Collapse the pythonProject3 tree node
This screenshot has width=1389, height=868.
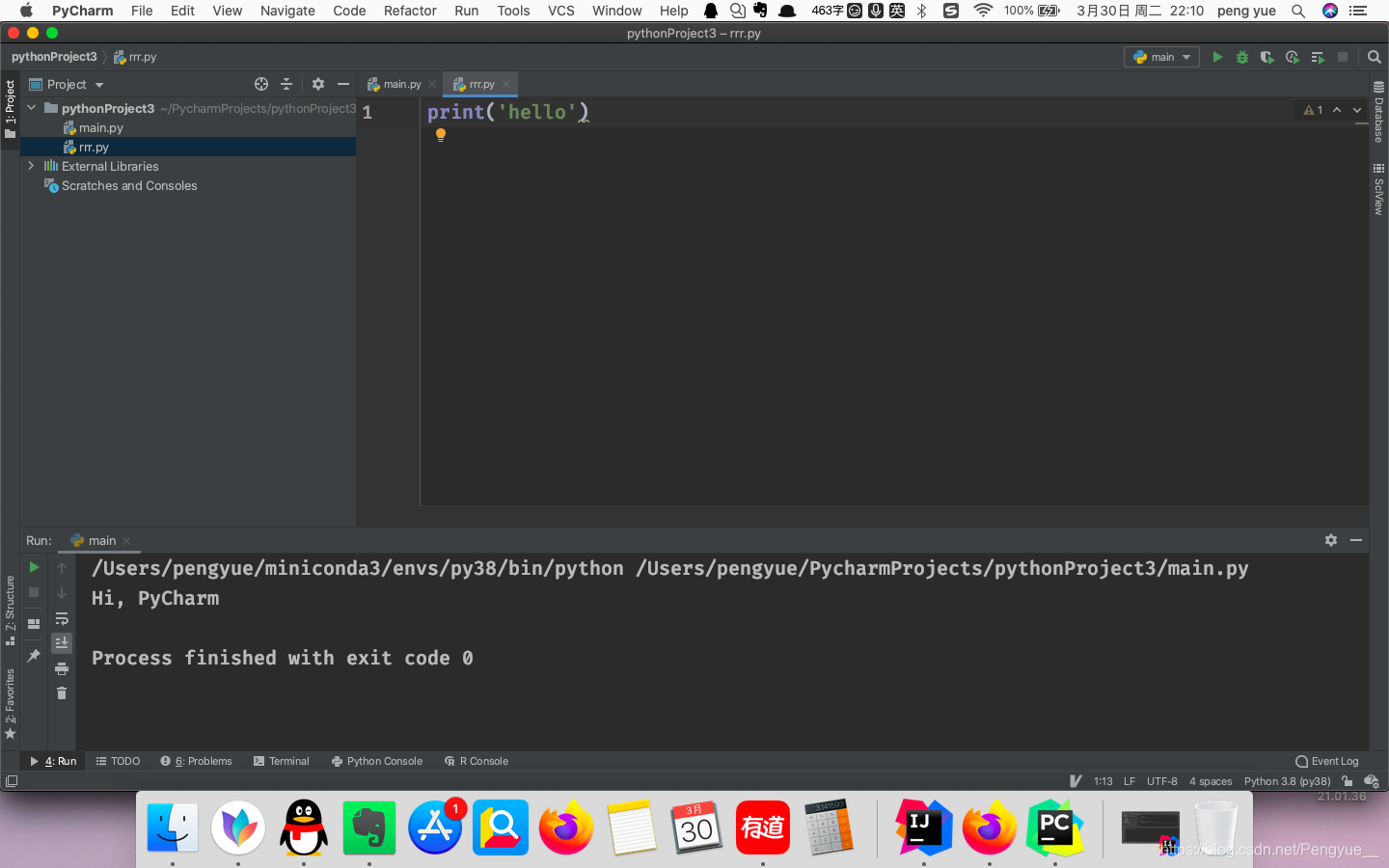pos(32,108)
